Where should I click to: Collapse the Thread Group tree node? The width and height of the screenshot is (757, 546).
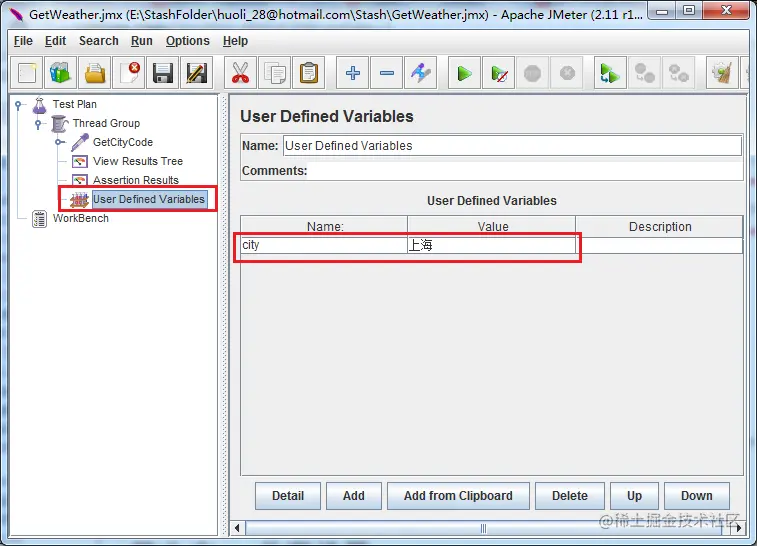click(x=38, y=124)
